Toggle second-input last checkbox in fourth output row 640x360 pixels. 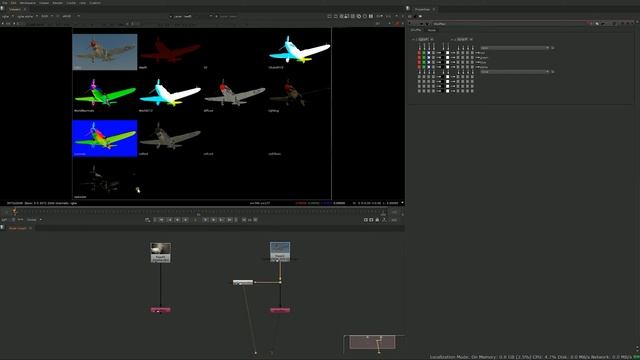(472, 67)
